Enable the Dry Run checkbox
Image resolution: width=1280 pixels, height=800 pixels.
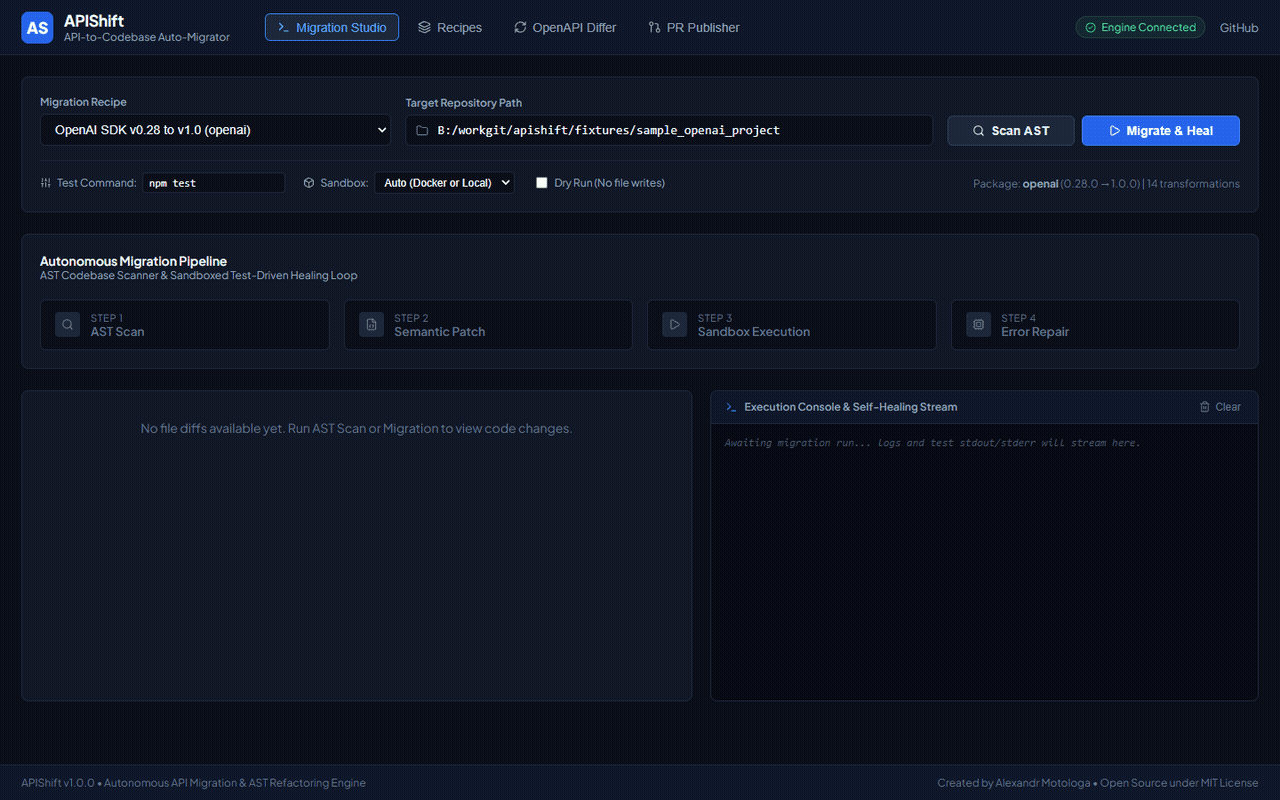pos(542,183)
